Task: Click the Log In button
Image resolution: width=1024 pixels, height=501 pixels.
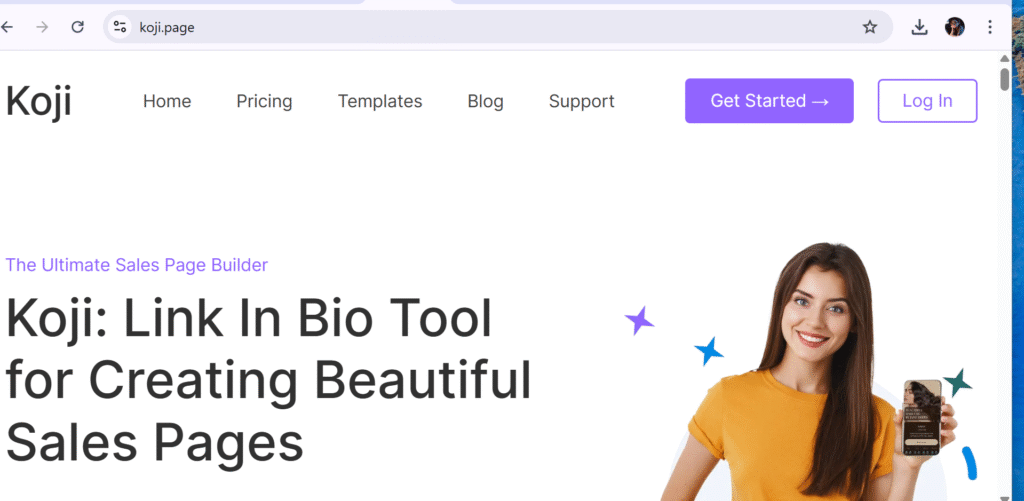Action: pyautogui.click(x=927, y=101)
